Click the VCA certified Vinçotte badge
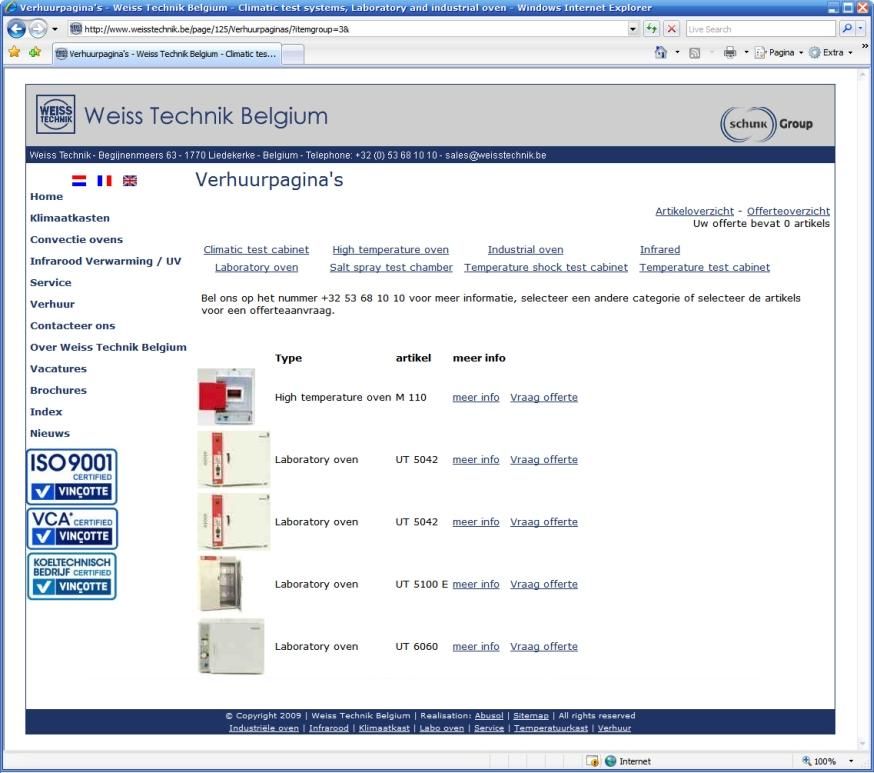The width and height of the screenshot is (874, 773). 72,528
